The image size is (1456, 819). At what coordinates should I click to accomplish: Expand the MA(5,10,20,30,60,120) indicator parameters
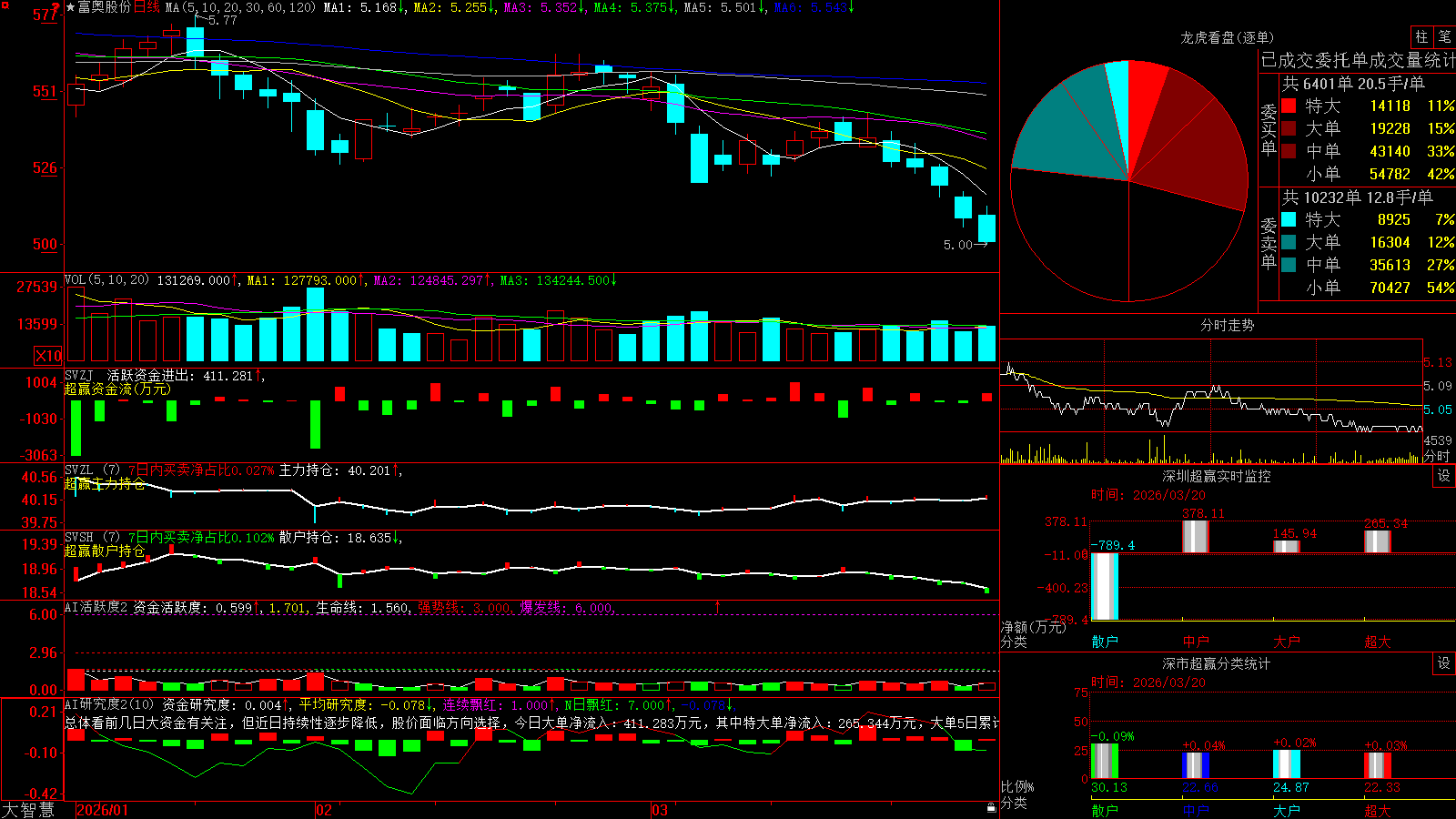click(x=240, y=7)
